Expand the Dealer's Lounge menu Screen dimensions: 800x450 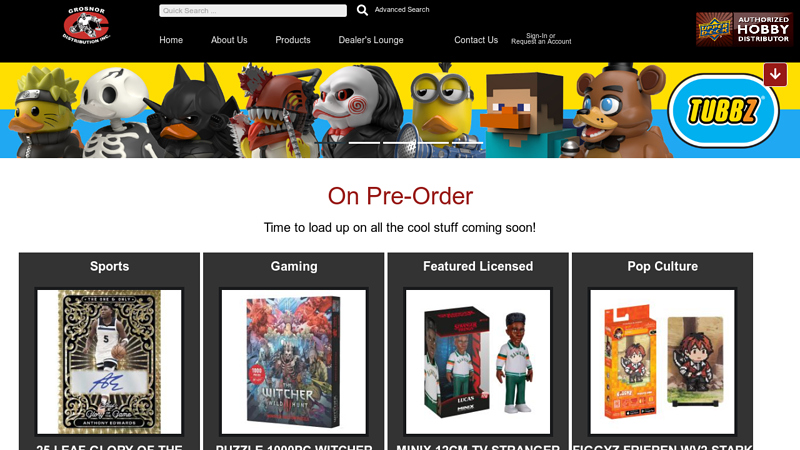[x=371, y=40]
